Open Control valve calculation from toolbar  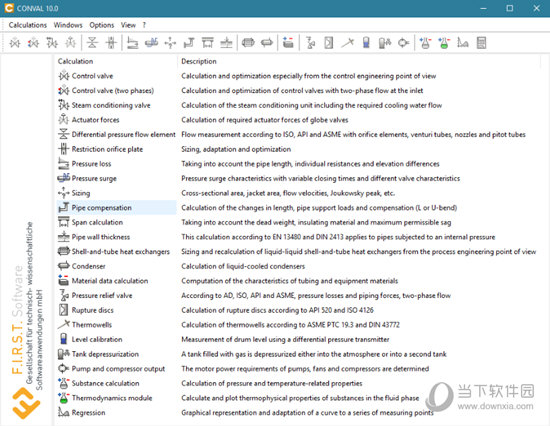pyautogui.click(x=15, y=43)
